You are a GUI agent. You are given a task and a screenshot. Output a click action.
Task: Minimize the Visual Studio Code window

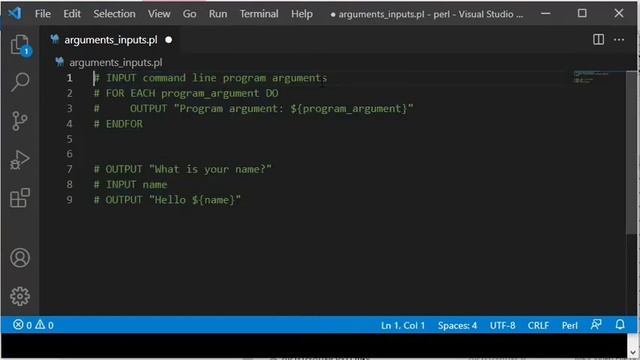545,13
